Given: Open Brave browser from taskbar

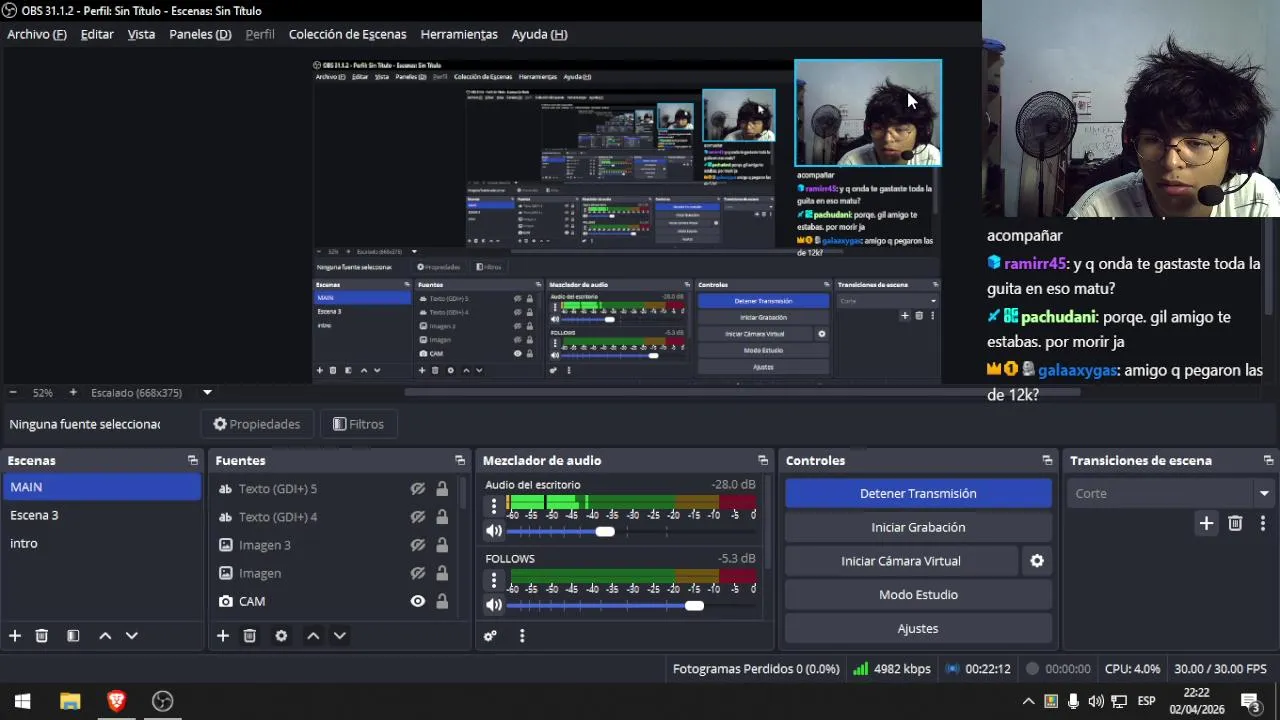Looking at the screenshot, I should click(x=116, y=701).
